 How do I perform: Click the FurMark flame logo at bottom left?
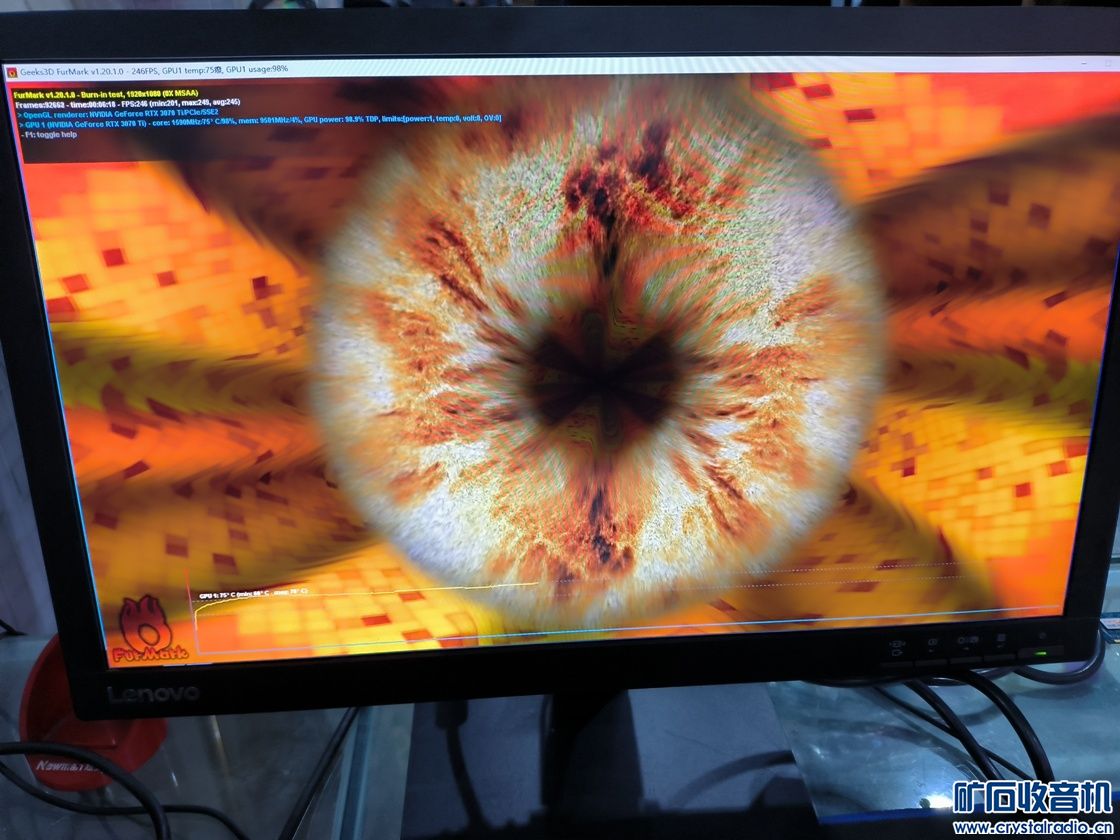(149, 629)
